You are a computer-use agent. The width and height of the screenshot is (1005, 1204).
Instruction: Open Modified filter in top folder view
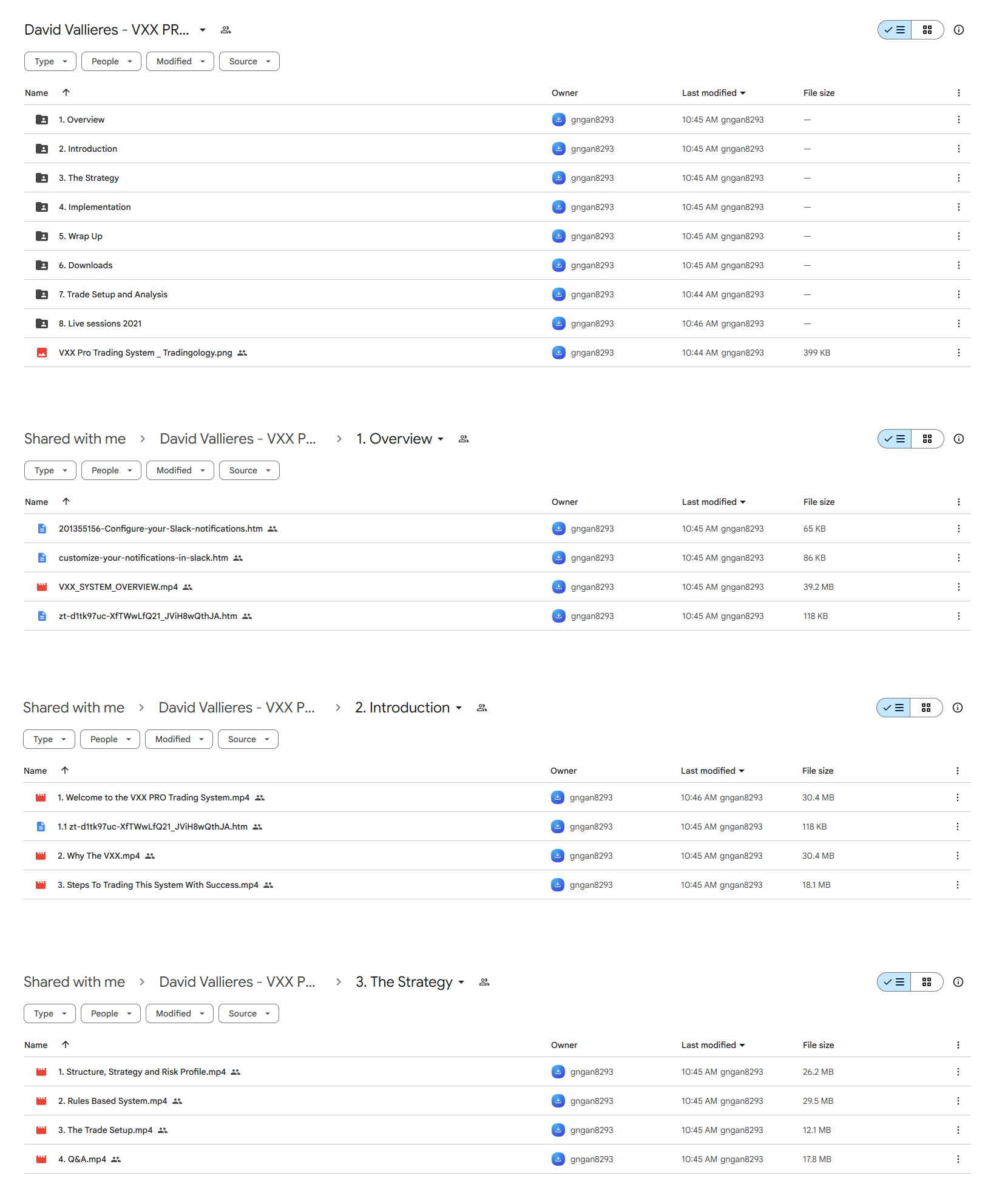(x=180, y=61)
